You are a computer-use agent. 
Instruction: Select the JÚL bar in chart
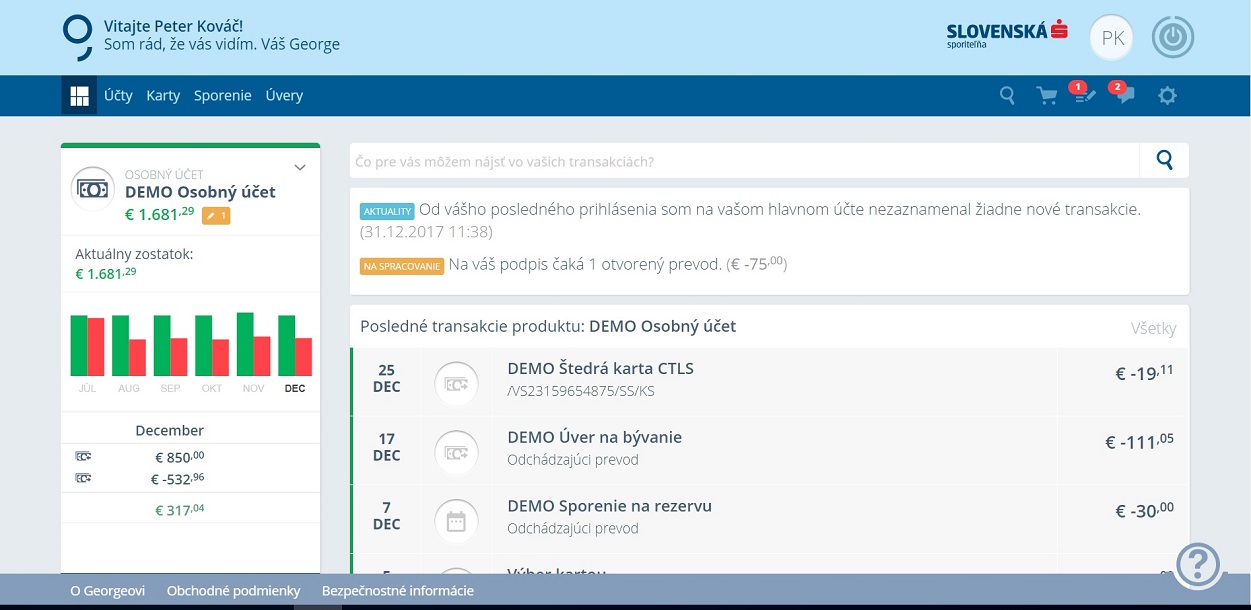87,346
